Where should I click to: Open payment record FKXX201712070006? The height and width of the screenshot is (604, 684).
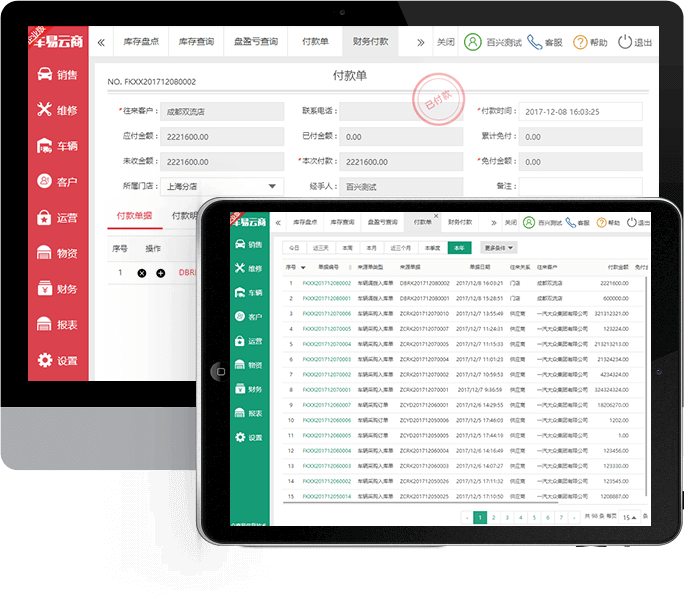327,313
